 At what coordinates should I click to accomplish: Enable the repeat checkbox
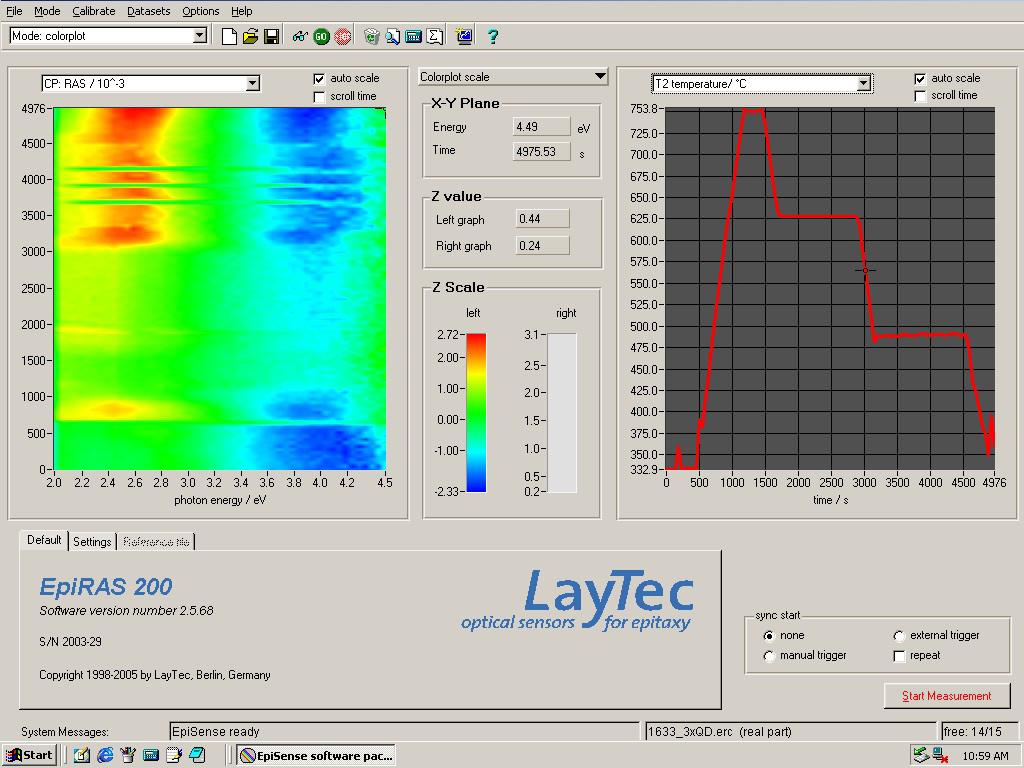pyautogui.click(x=899, y=656)
